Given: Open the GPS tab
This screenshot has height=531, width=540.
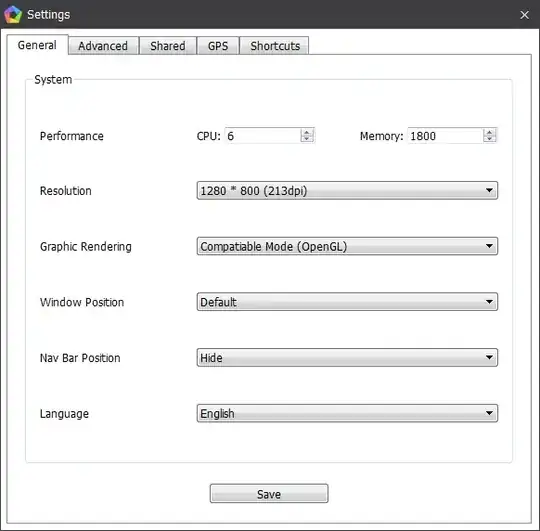Looking at the screenshot, I should click(218, 46).
